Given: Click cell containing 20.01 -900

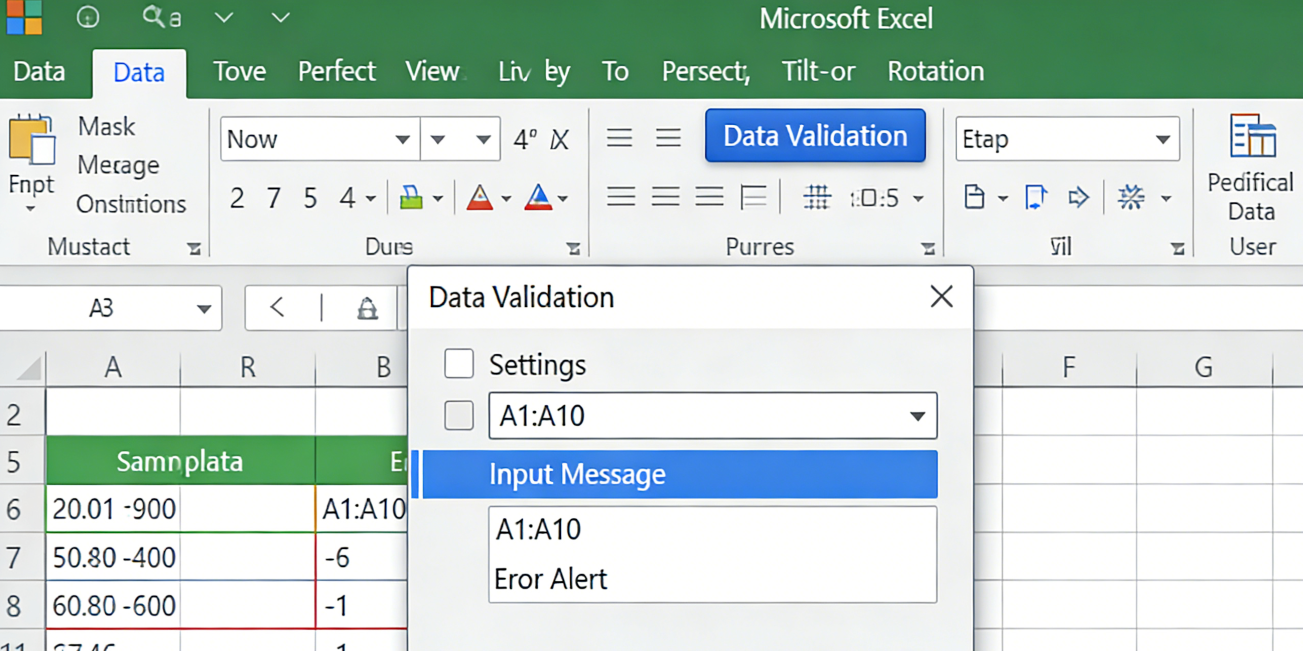Looking at the screenshot, I should tap(113, 509).
